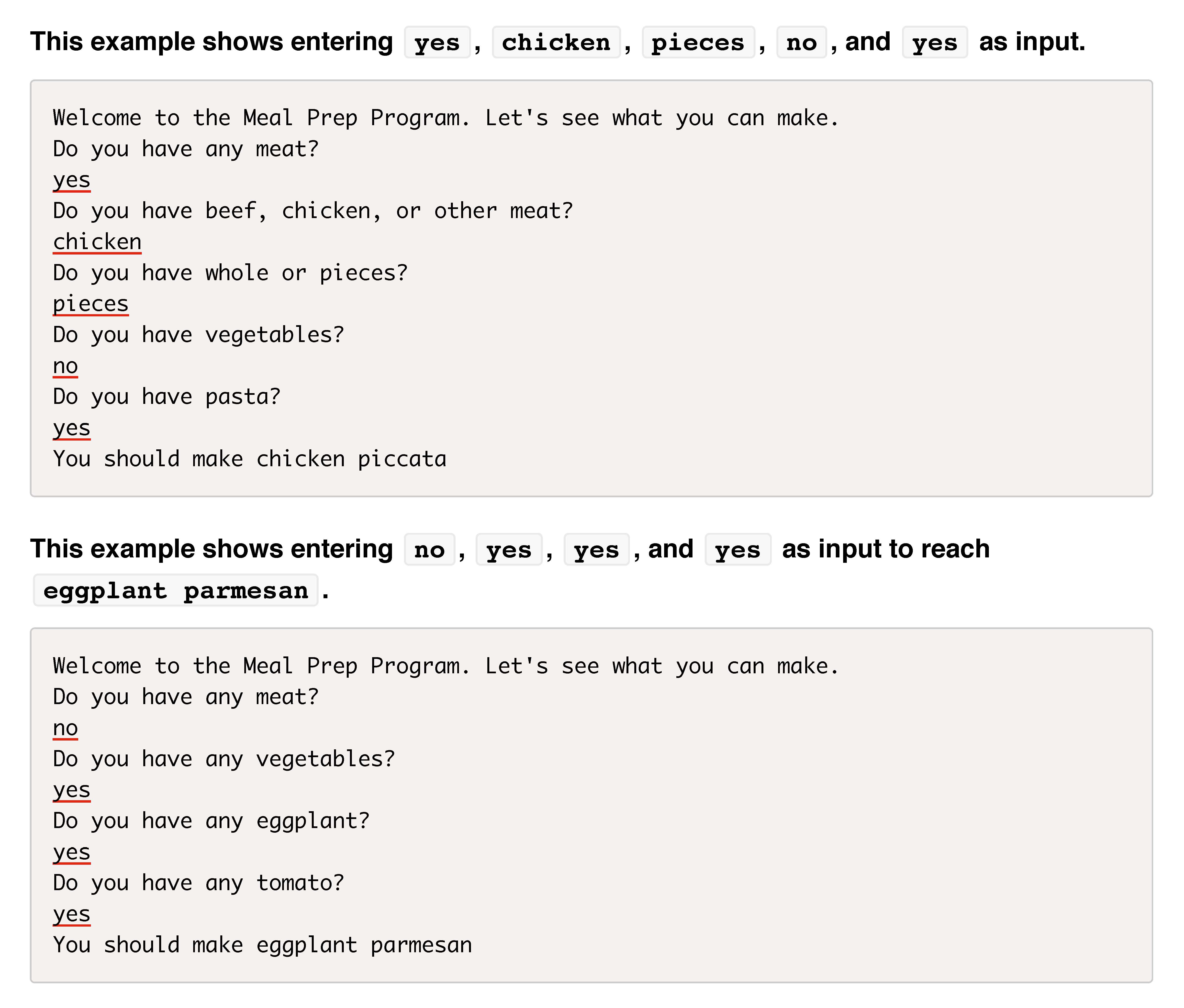Click the "pieces" code chip in the first heading
The image size is (1184, 1008).
click(698, 42)
